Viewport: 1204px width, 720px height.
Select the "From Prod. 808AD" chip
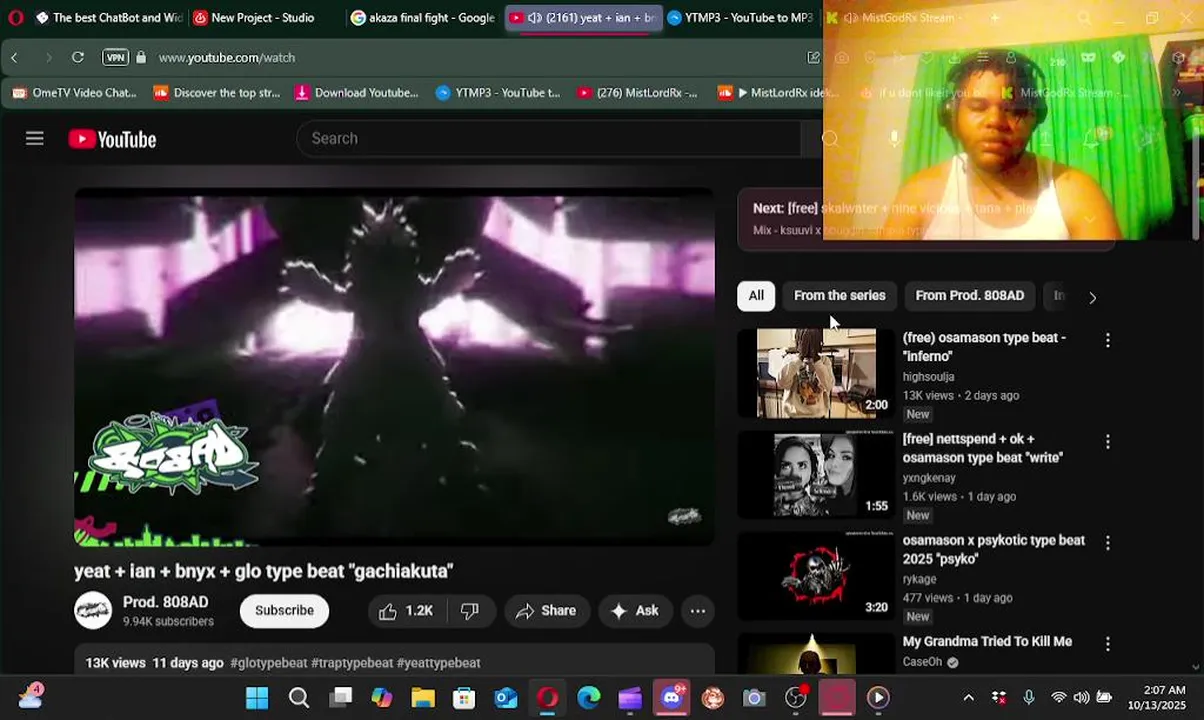pos(970,296)
